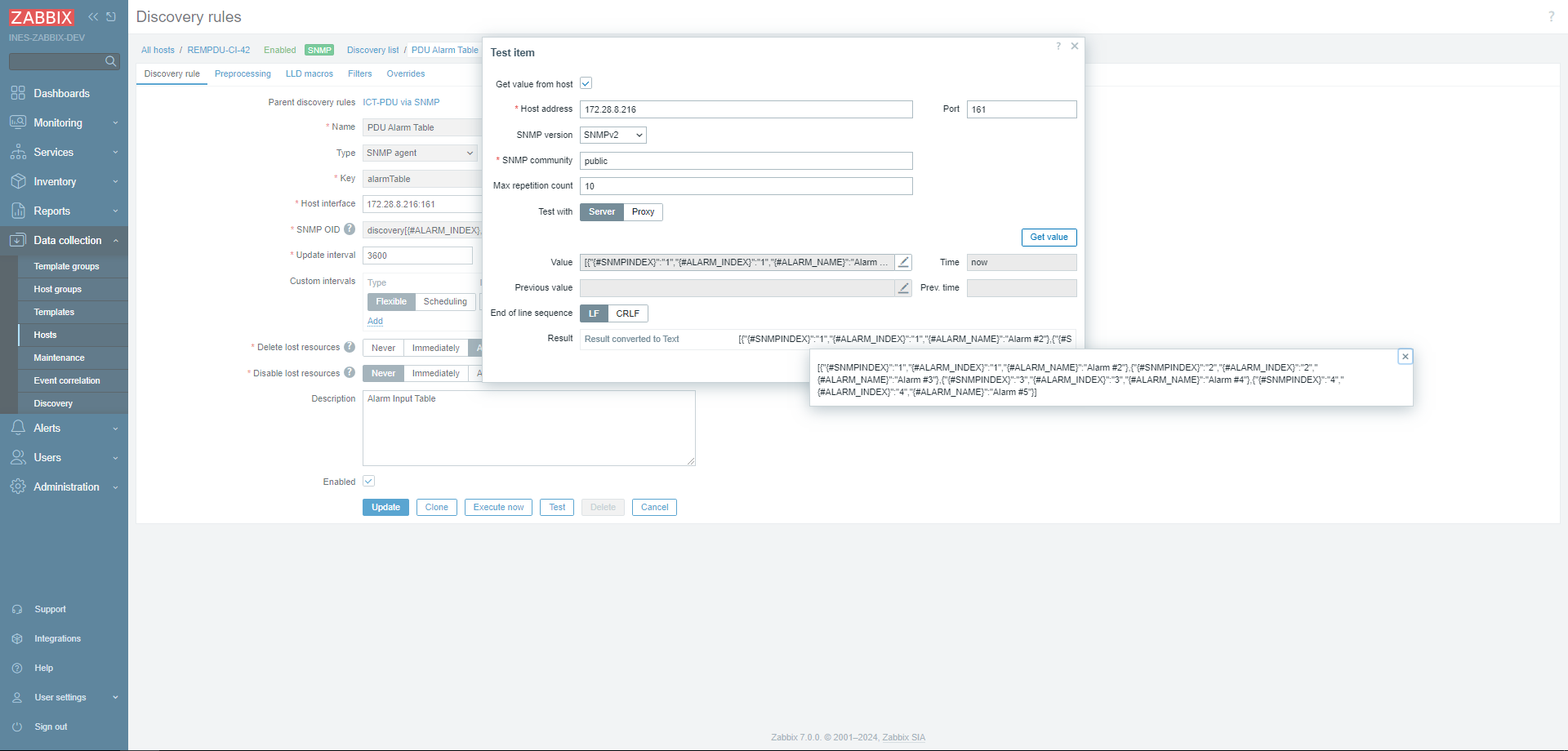Viewport: 1568px width, 751px height.
Task: Click the Services sidebar icon
Action: pos(18,152)
